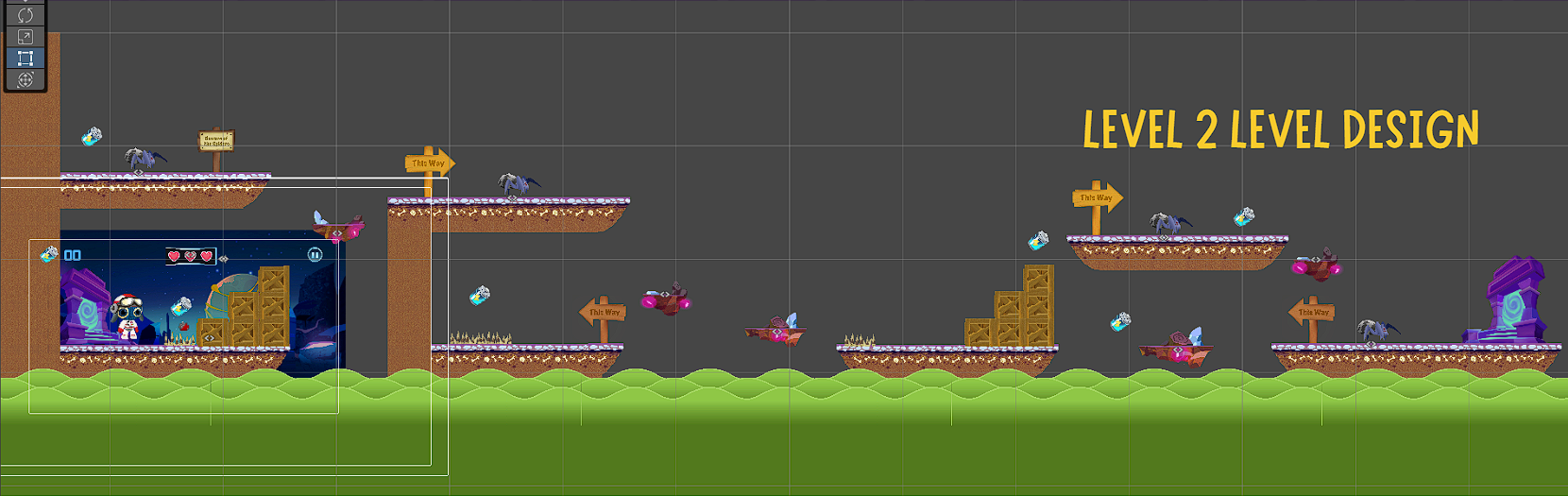
Task: Select the tall brown pillar under the first arrow sign
Action: point(409,290)
